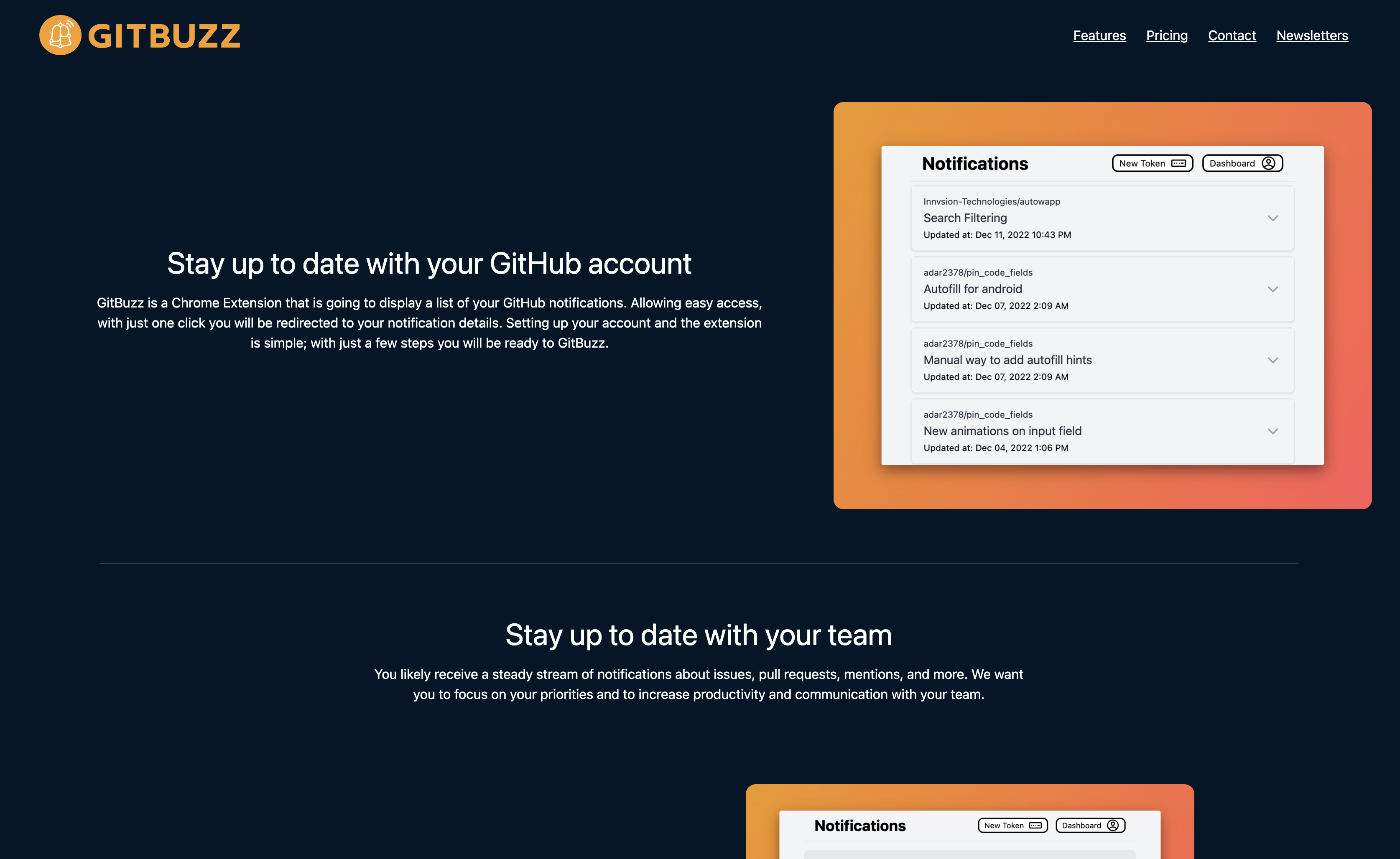Select the Autofill for android notification card
This screenshot has height=859, width=1400.
pos(1080,289)
